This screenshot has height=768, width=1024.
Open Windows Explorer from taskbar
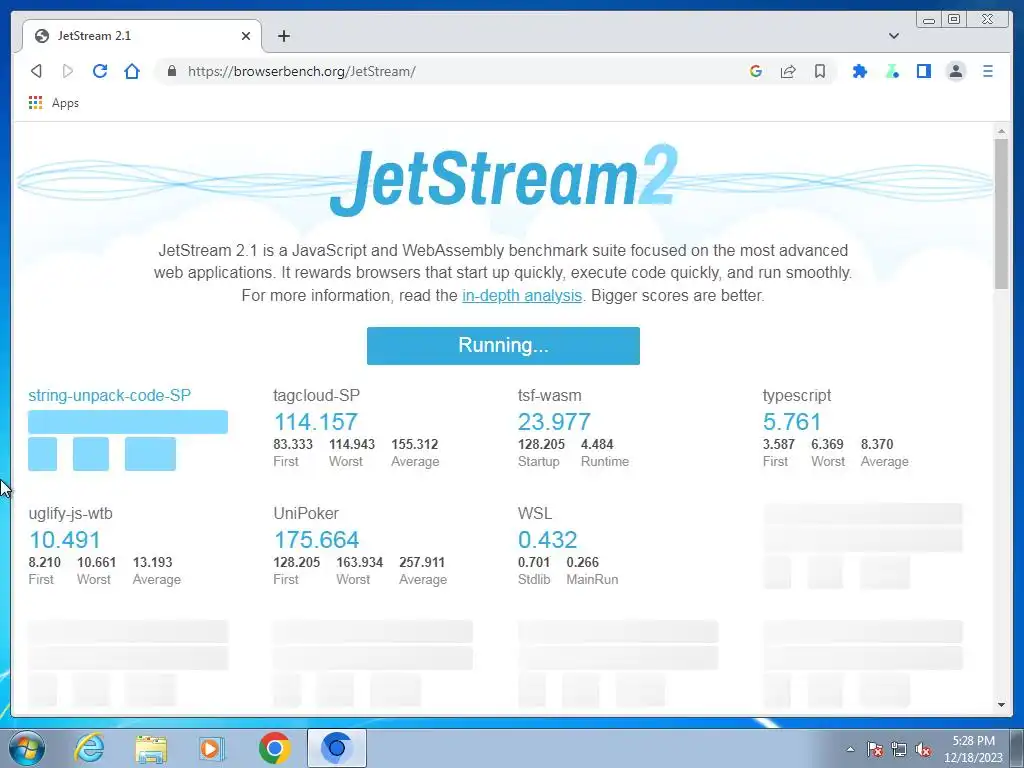pyautogui.click(x=151, y=748)
